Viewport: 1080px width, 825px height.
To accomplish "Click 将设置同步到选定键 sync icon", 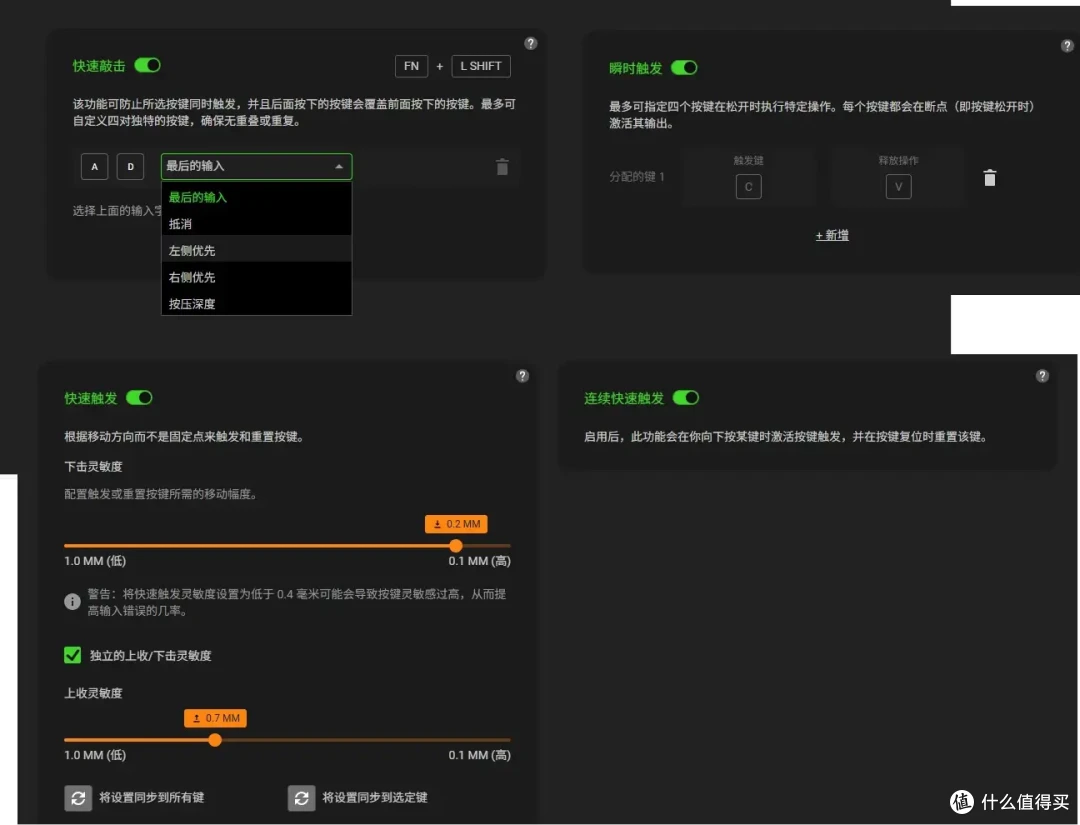I will coord(301,797).
